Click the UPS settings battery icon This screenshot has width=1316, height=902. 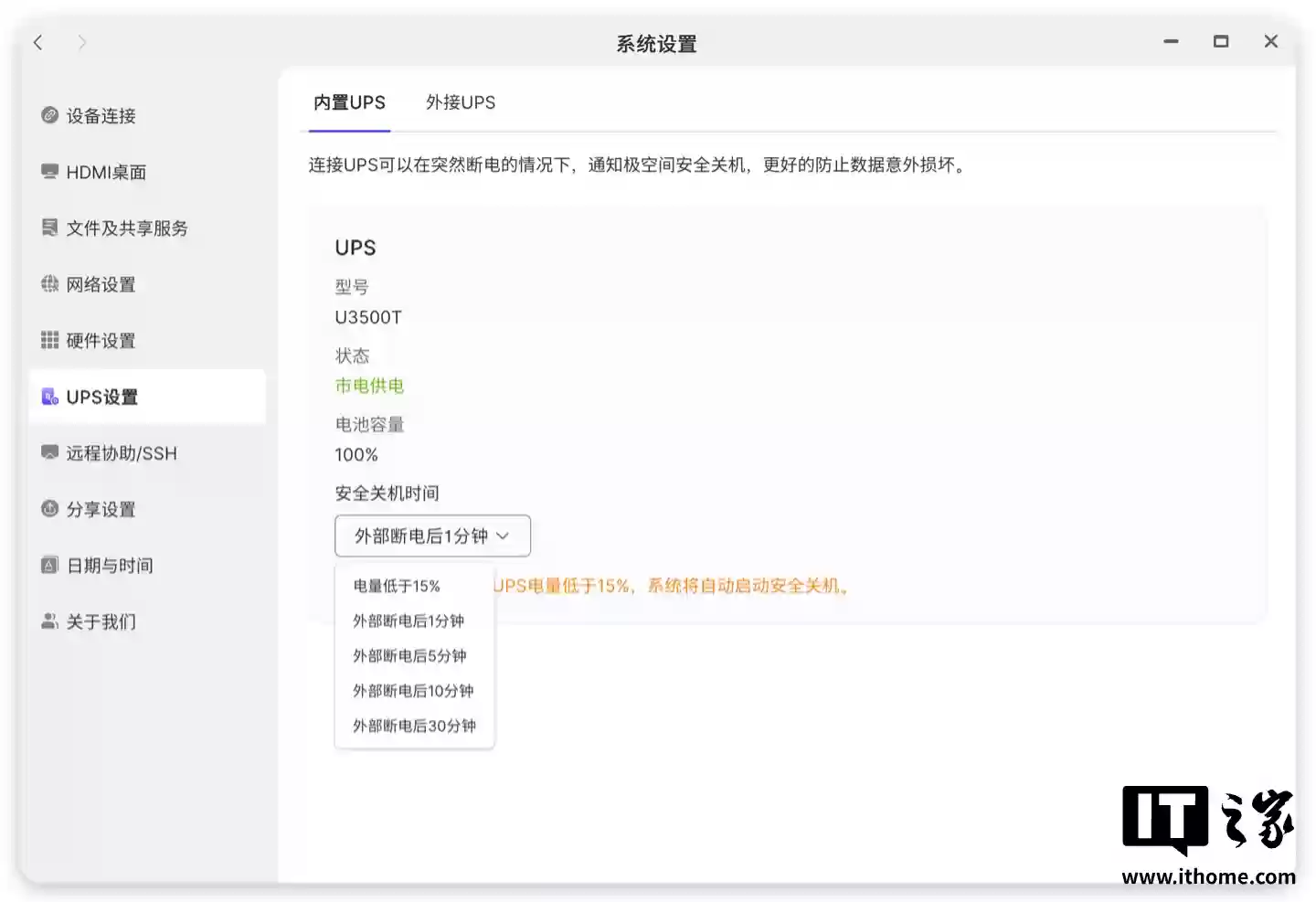[x=49, y=397]
